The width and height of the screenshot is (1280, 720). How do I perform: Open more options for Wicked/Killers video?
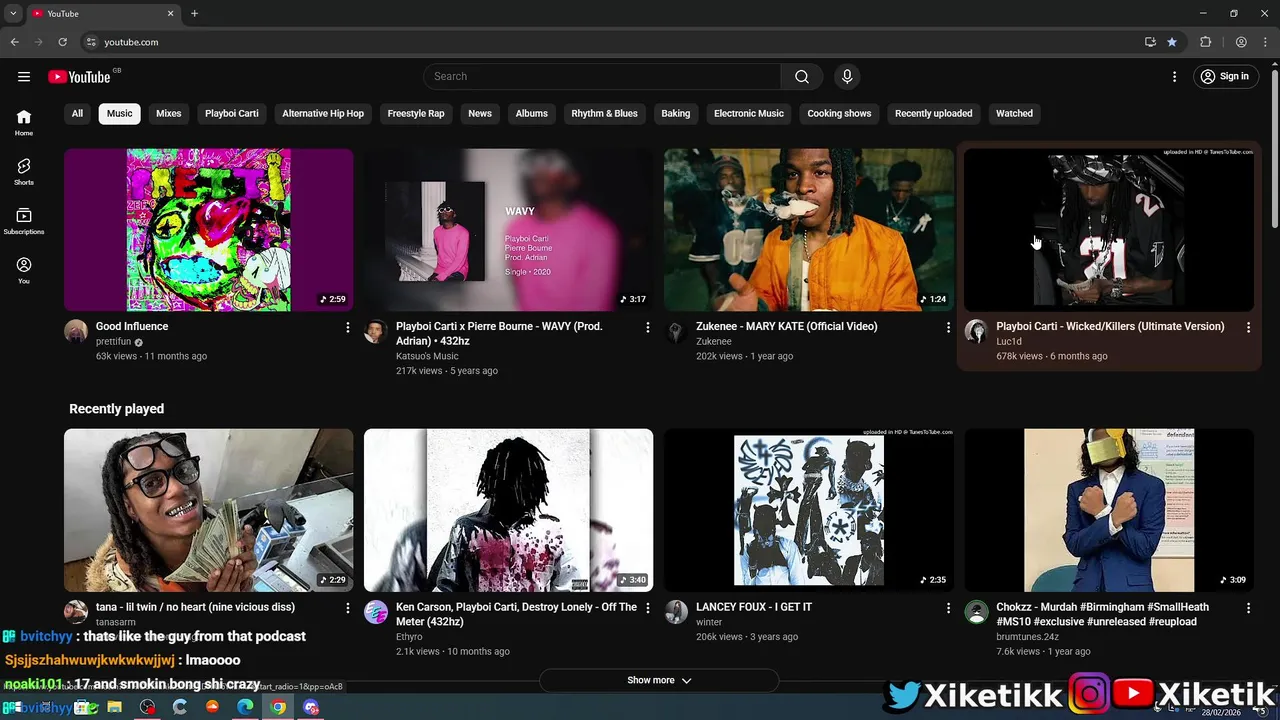1248,328
